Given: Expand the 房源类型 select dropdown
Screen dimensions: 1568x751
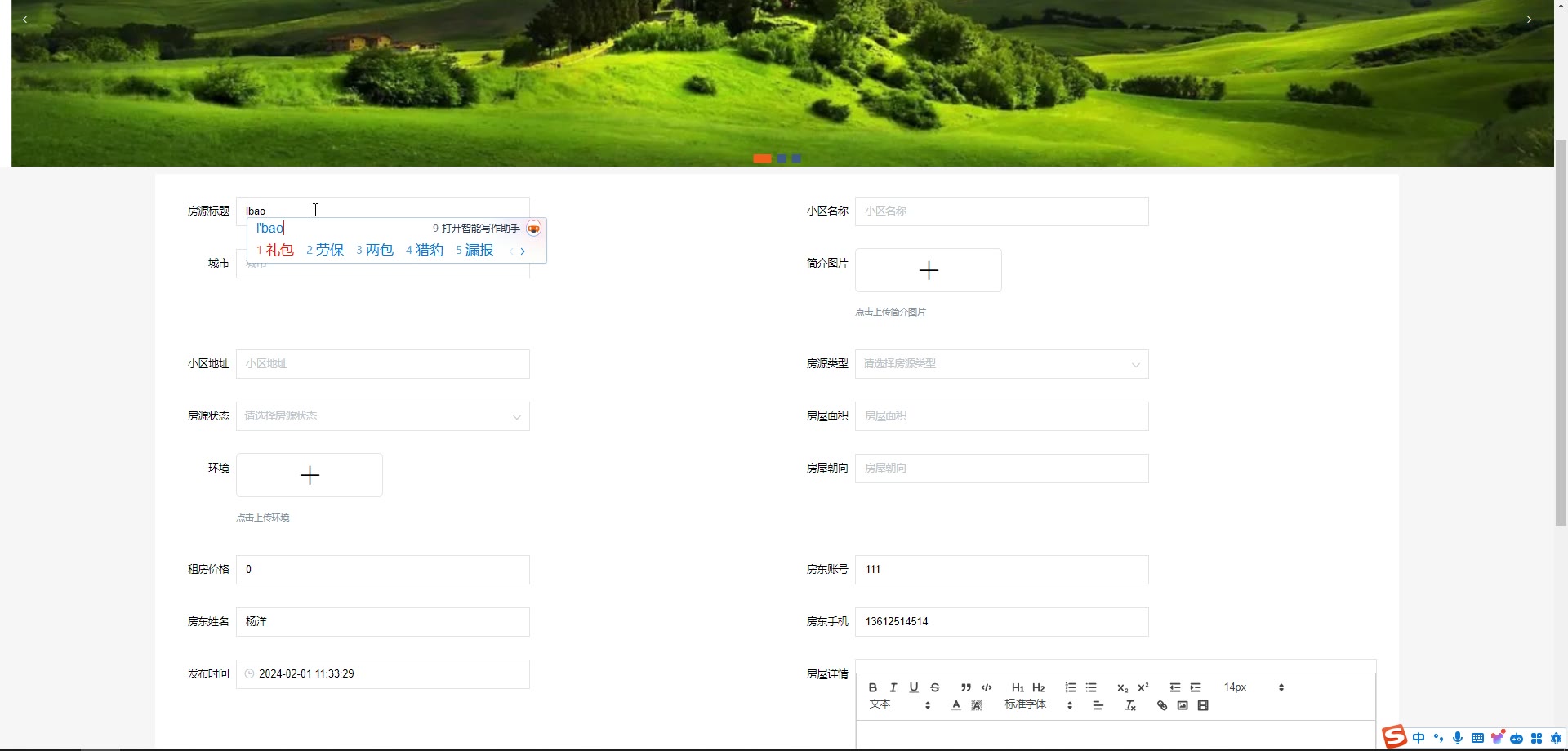Looking at the screenshot, I should [x=1001, y=364].
